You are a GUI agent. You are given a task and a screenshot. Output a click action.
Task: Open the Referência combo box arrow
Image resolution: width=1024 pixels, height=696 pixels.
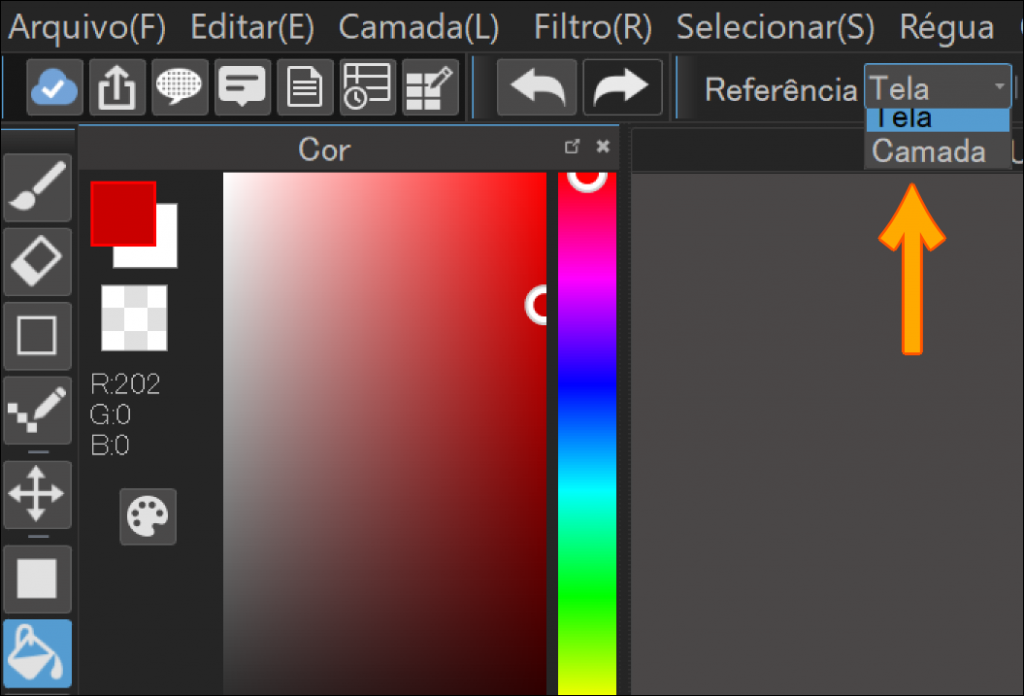pyautogui.click(x=999, y=86)
